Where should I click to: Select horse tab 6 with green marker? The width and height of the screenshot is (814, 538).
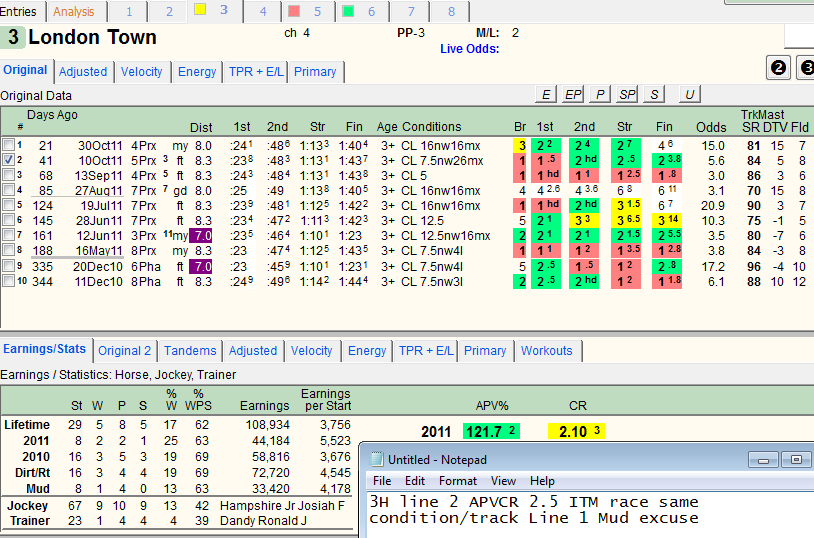point(363,11)
